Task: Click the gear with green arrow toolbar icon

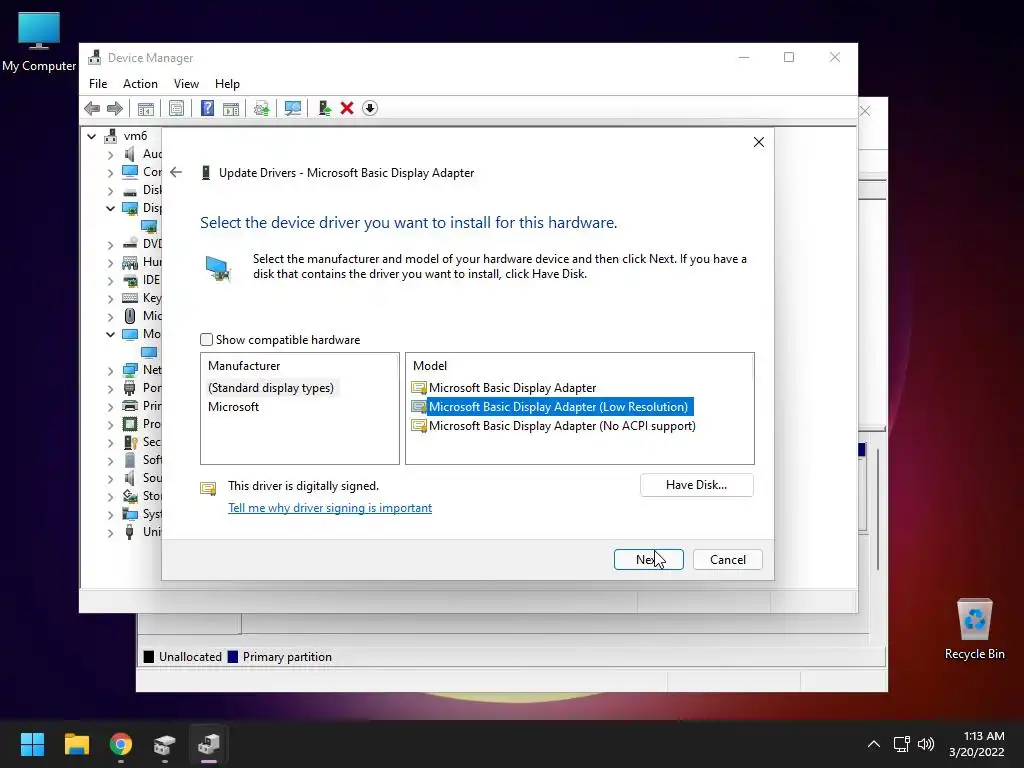Action: (261, 108)
